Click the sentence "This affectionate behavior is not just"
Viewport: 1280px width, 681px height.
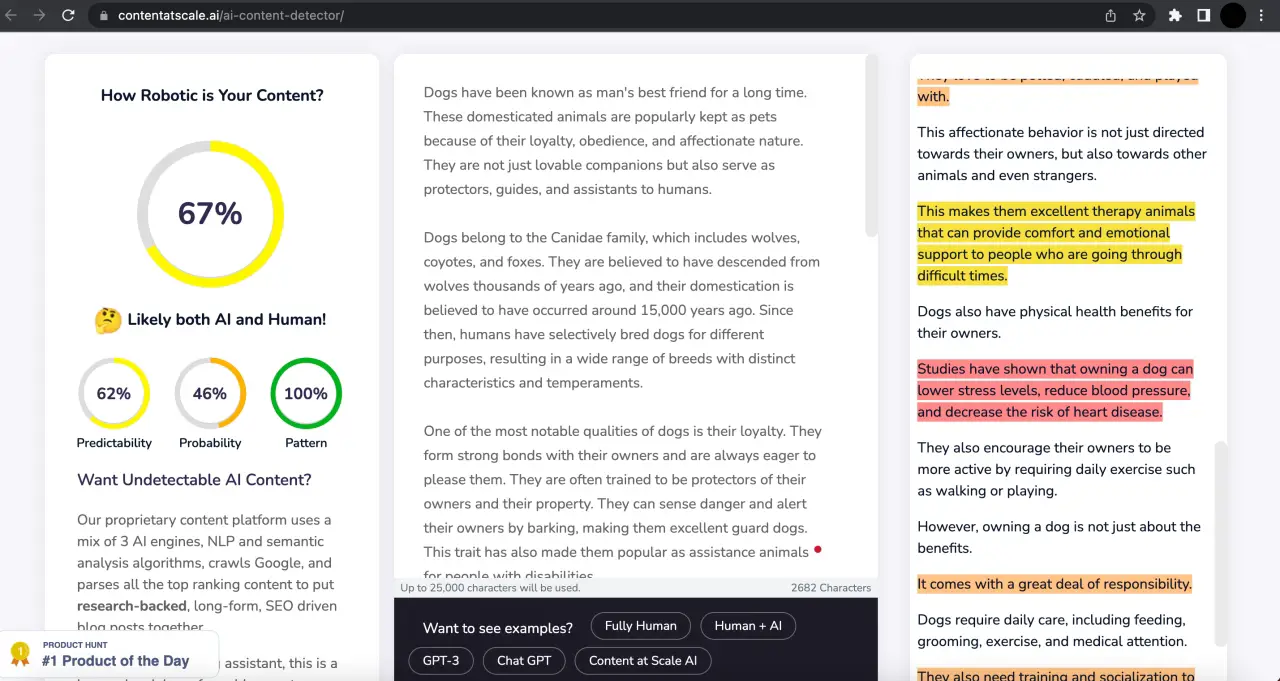[x=1062, y=154]
